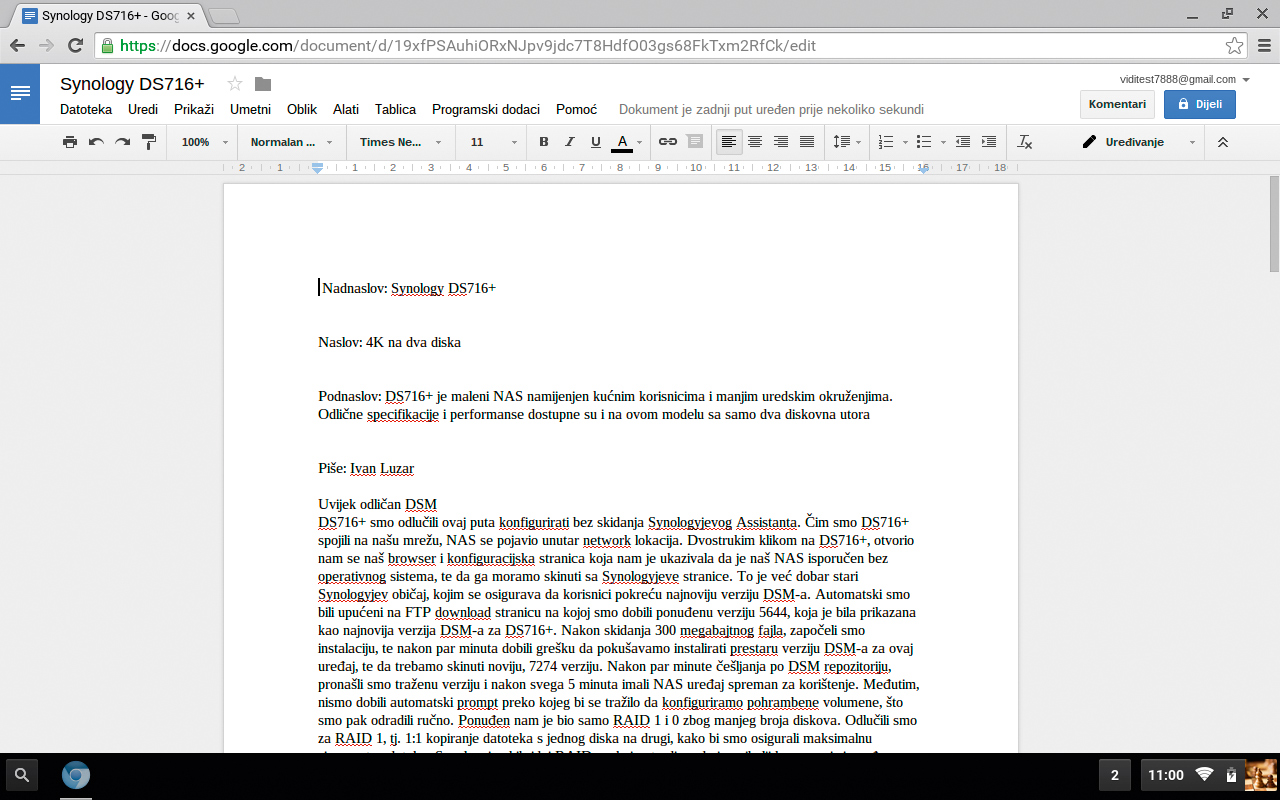Screen dimensions: 1280x800
Task: Click the redo arrow icon
Action: coord(122,142)
